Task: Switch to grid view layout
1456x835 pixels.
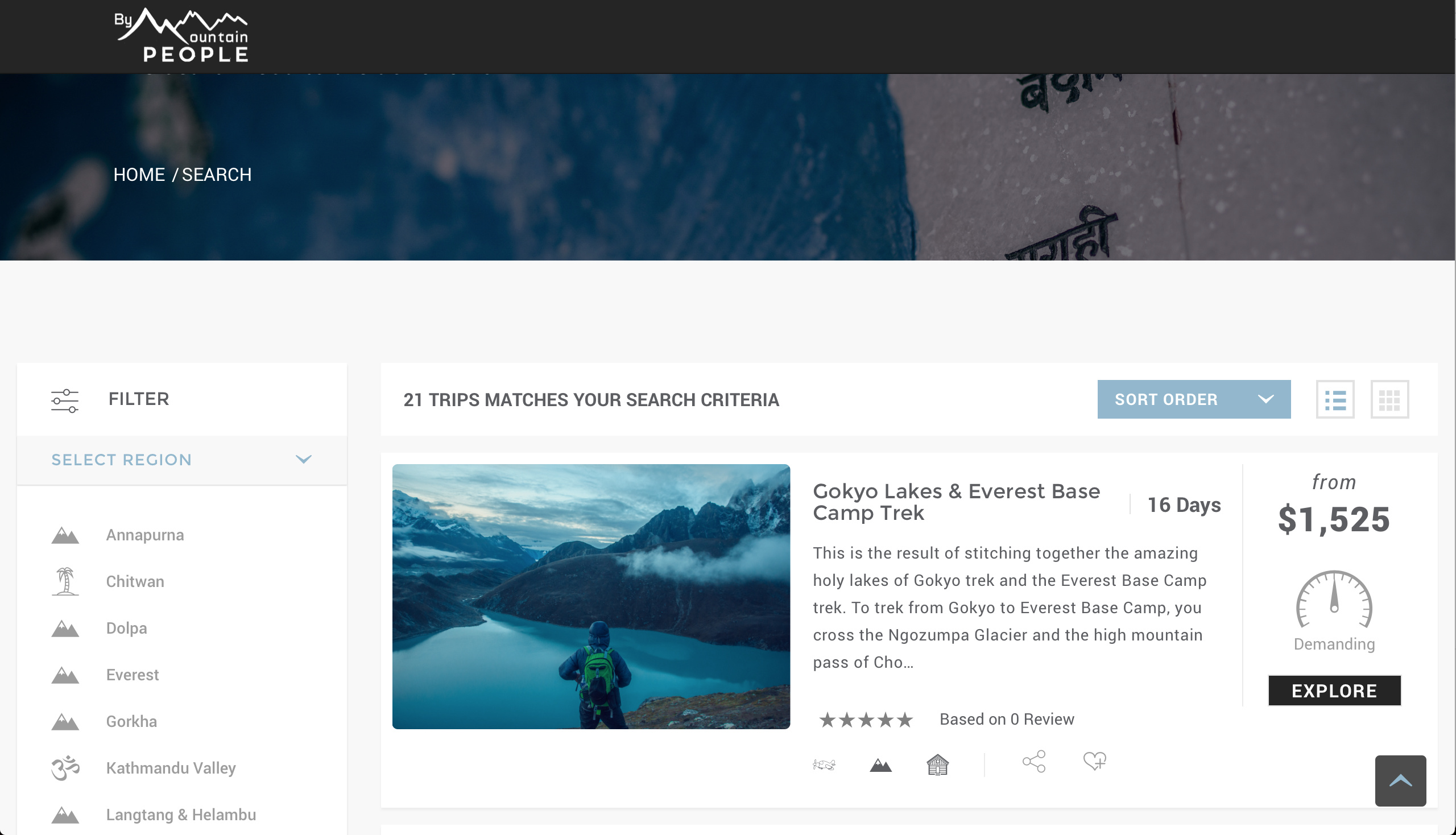Action: click(1389, 399)
